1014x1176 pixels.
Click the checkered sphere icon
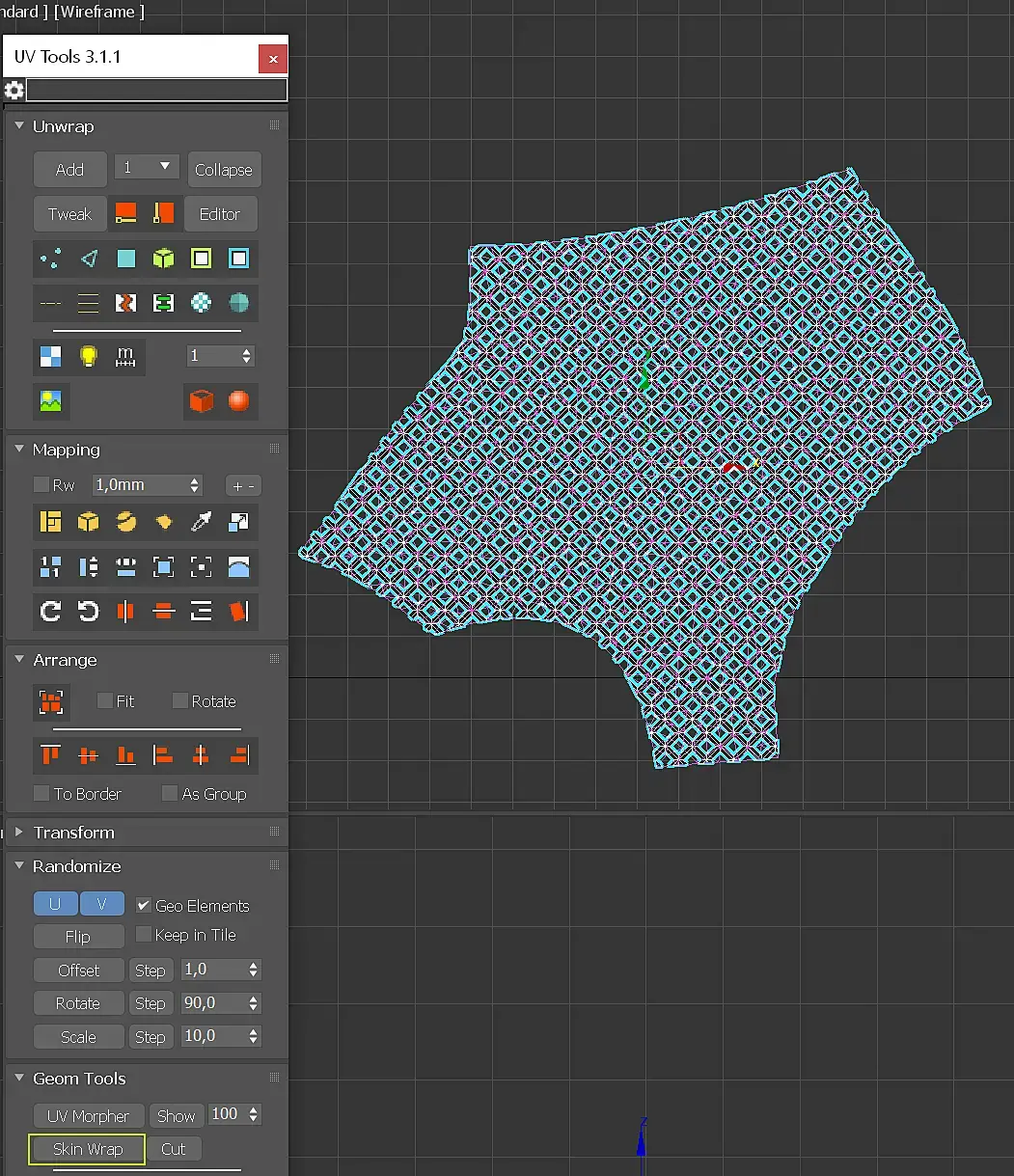(202, 303)
